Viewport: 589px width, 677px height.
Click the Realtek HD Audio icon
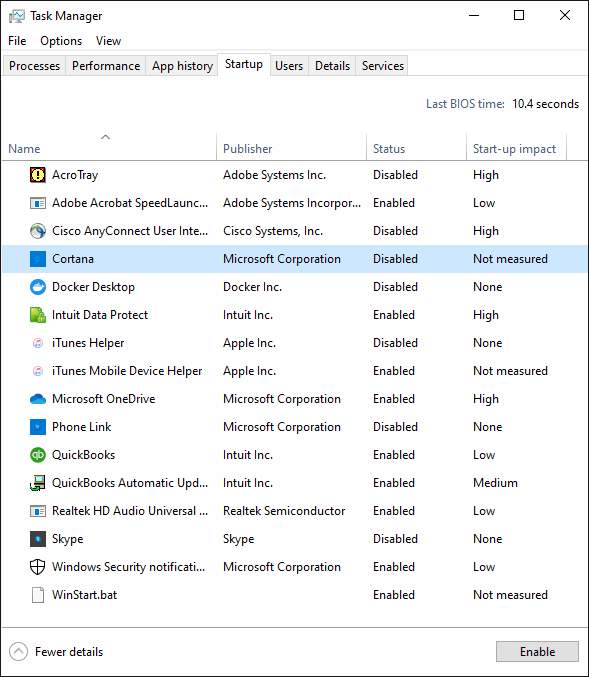click(38, 511)
